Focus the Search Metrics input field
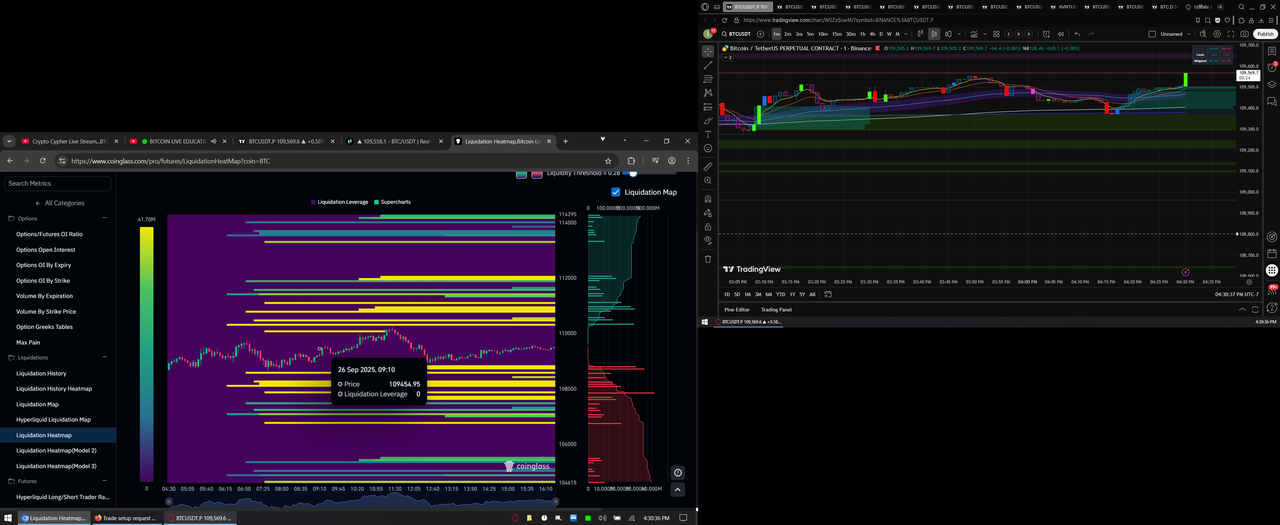 58,183
